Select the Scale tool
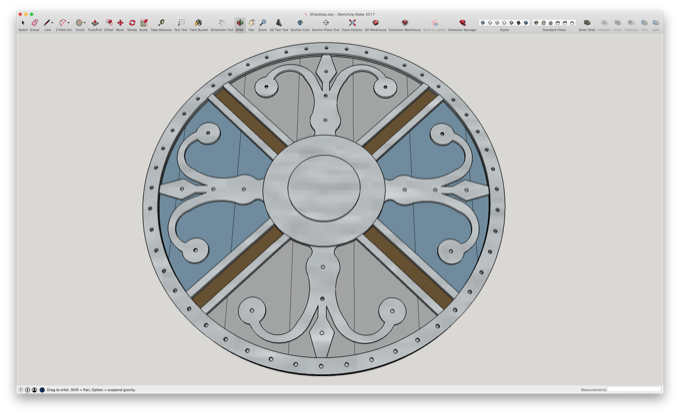Screen dimensions: 680x415 [144, 23]
